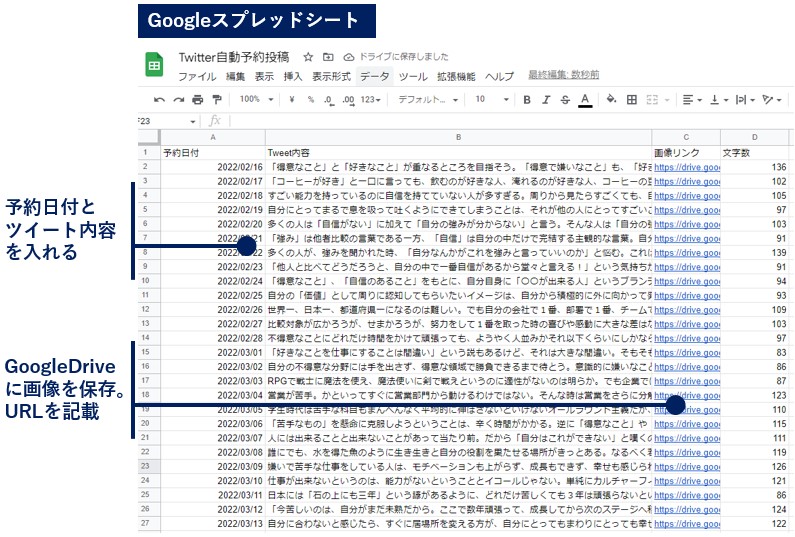Select the 文字数 header cell
Viewport: 795px width, 537px height.
pyautogui.click(x=754, y=153)
